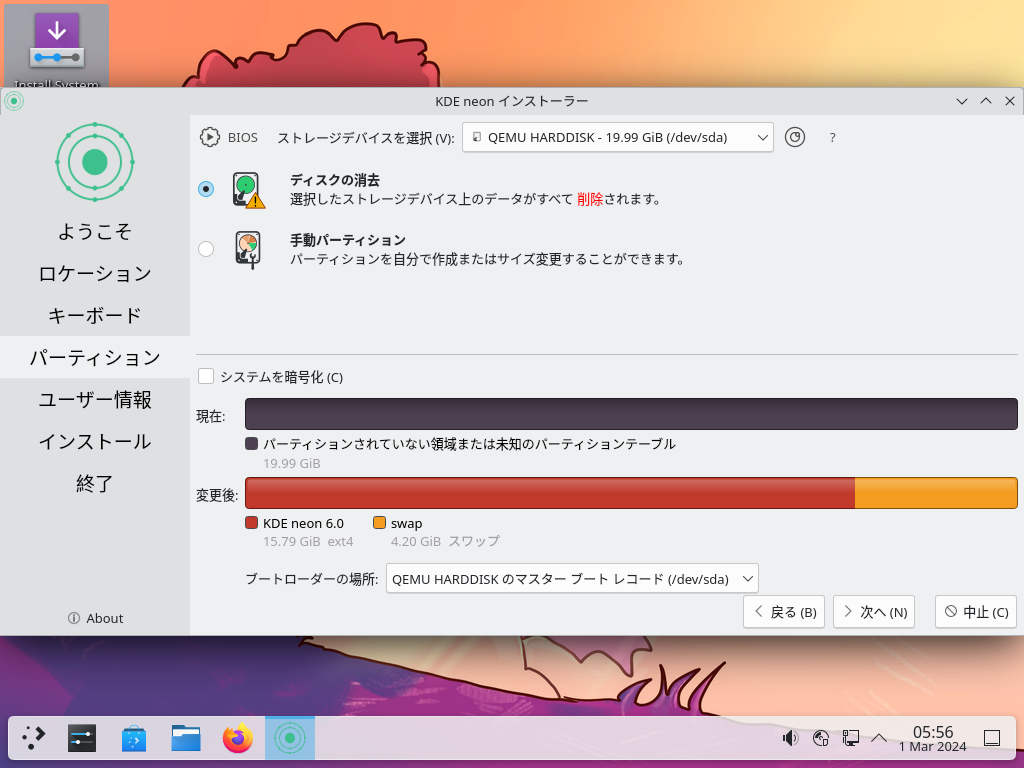Click the BIOS gear icon

210,137
